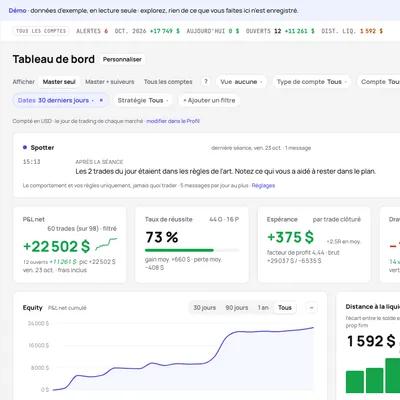The width and height of the screenshot is (400, 400).
Task: Expand the Stratégie Tous dropdown
Action: (143, 100)
